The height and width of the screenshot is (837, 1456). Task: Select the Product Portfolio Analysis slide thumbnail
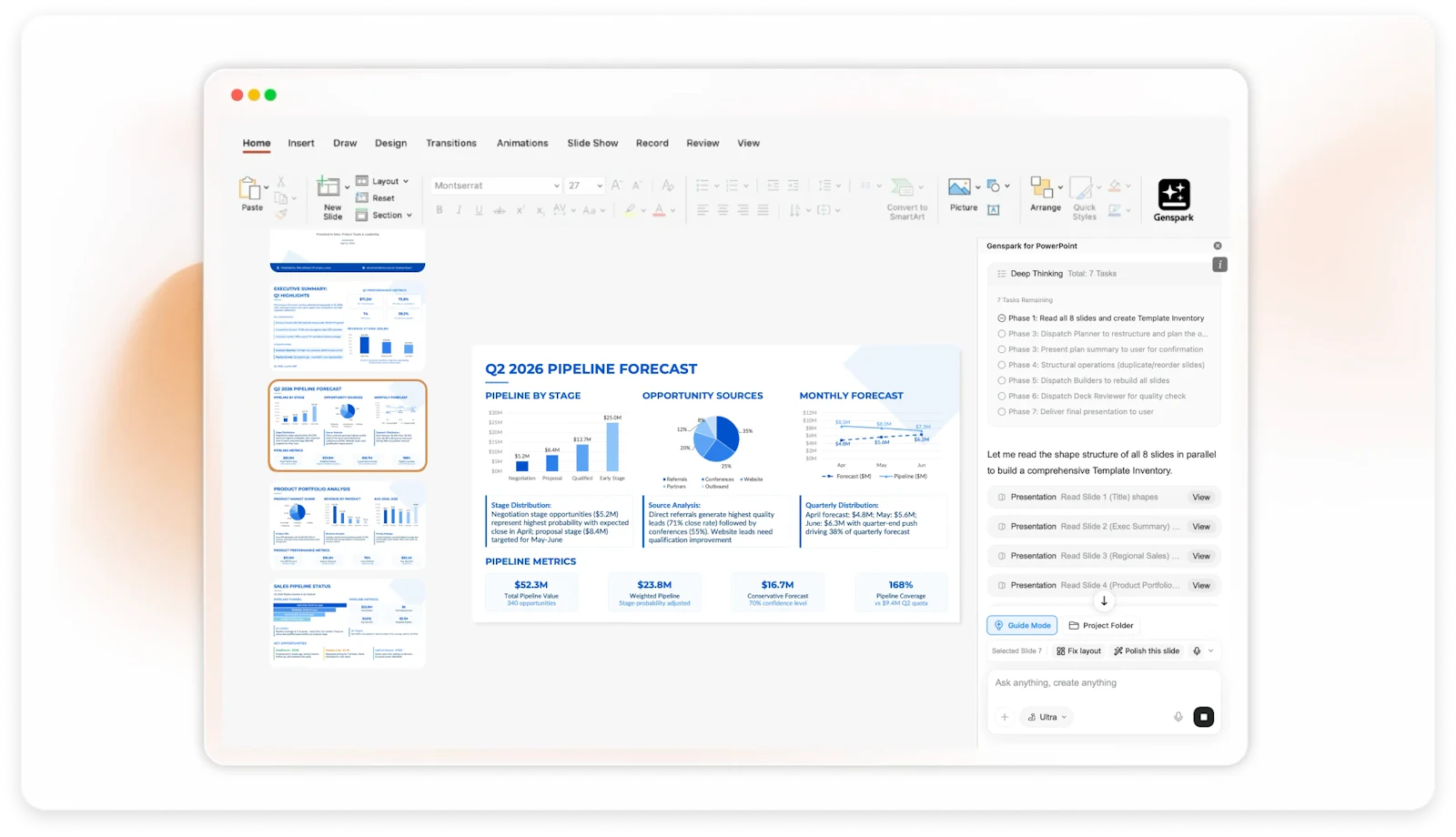[348, 526]
